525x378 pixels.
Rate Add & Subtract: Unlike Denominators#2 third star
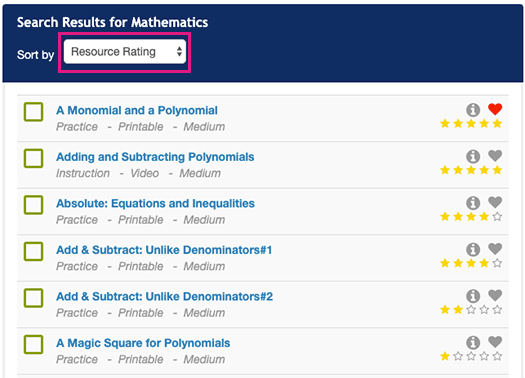[471, 309]
